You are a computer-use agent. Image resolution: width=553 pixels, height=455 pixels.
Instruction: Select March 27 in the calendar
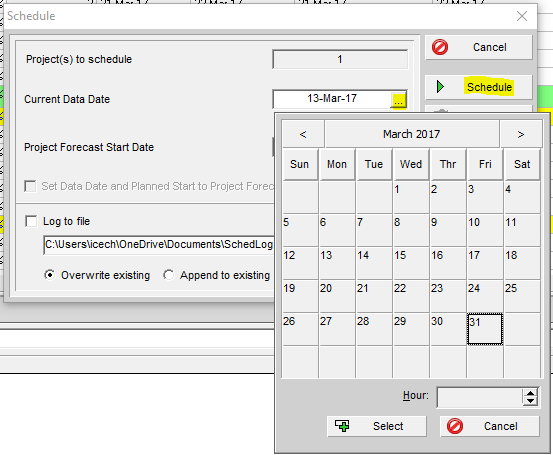click(337, 329)
